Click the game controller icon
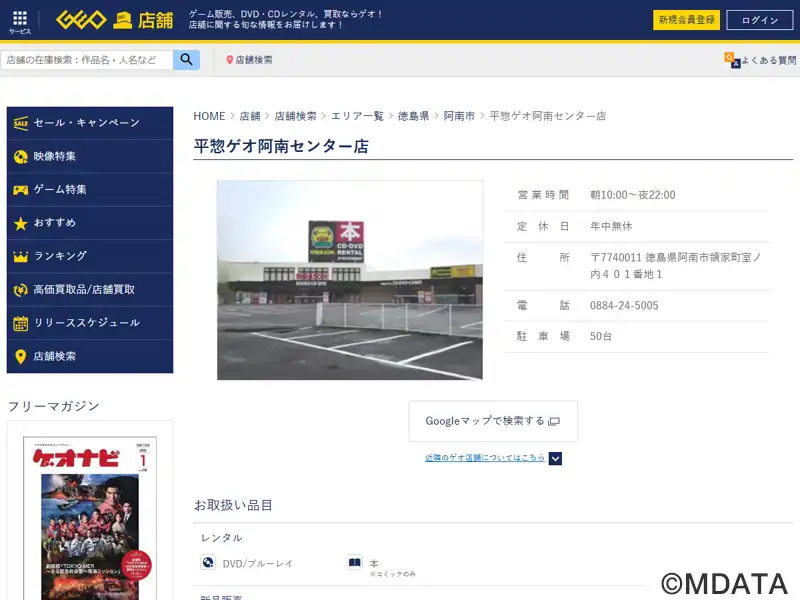 [20, 190]
